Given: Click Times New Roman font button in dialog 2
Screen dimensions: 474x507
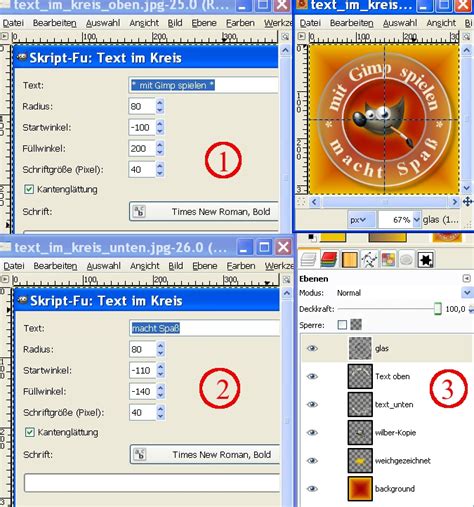Looking at the screenshot, I should tap(204, 454).
